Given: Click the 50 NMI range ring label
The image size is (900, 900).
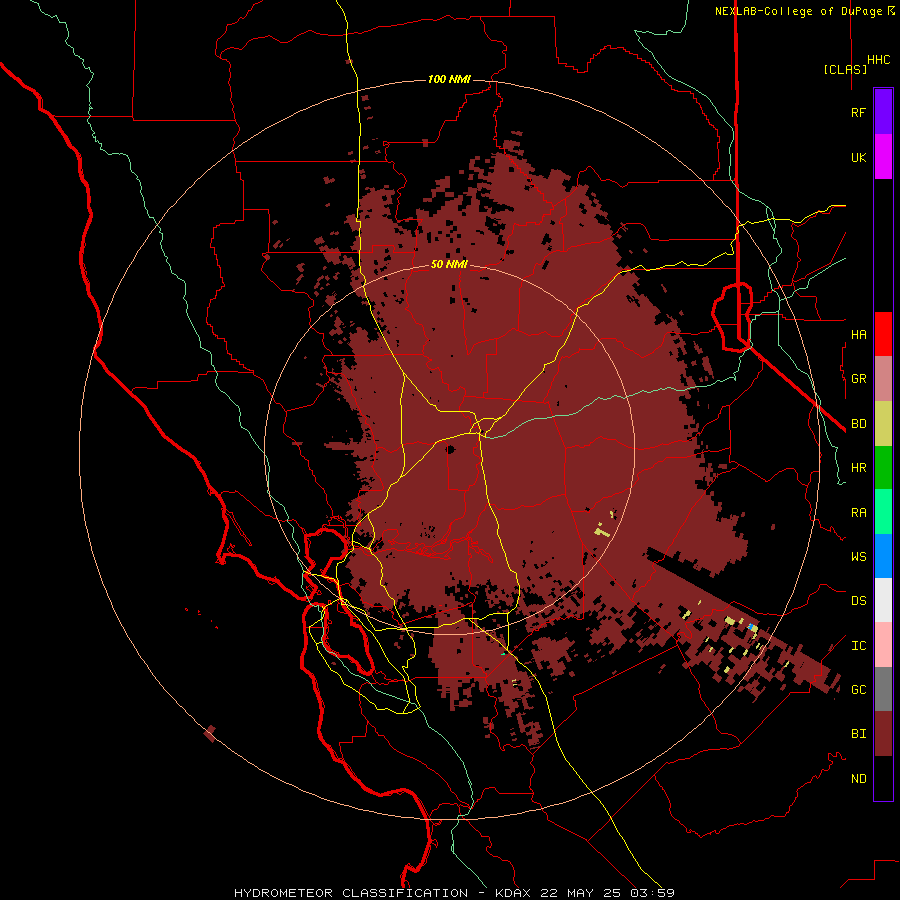Looking at the screenshot, I should tap(449, 264).
